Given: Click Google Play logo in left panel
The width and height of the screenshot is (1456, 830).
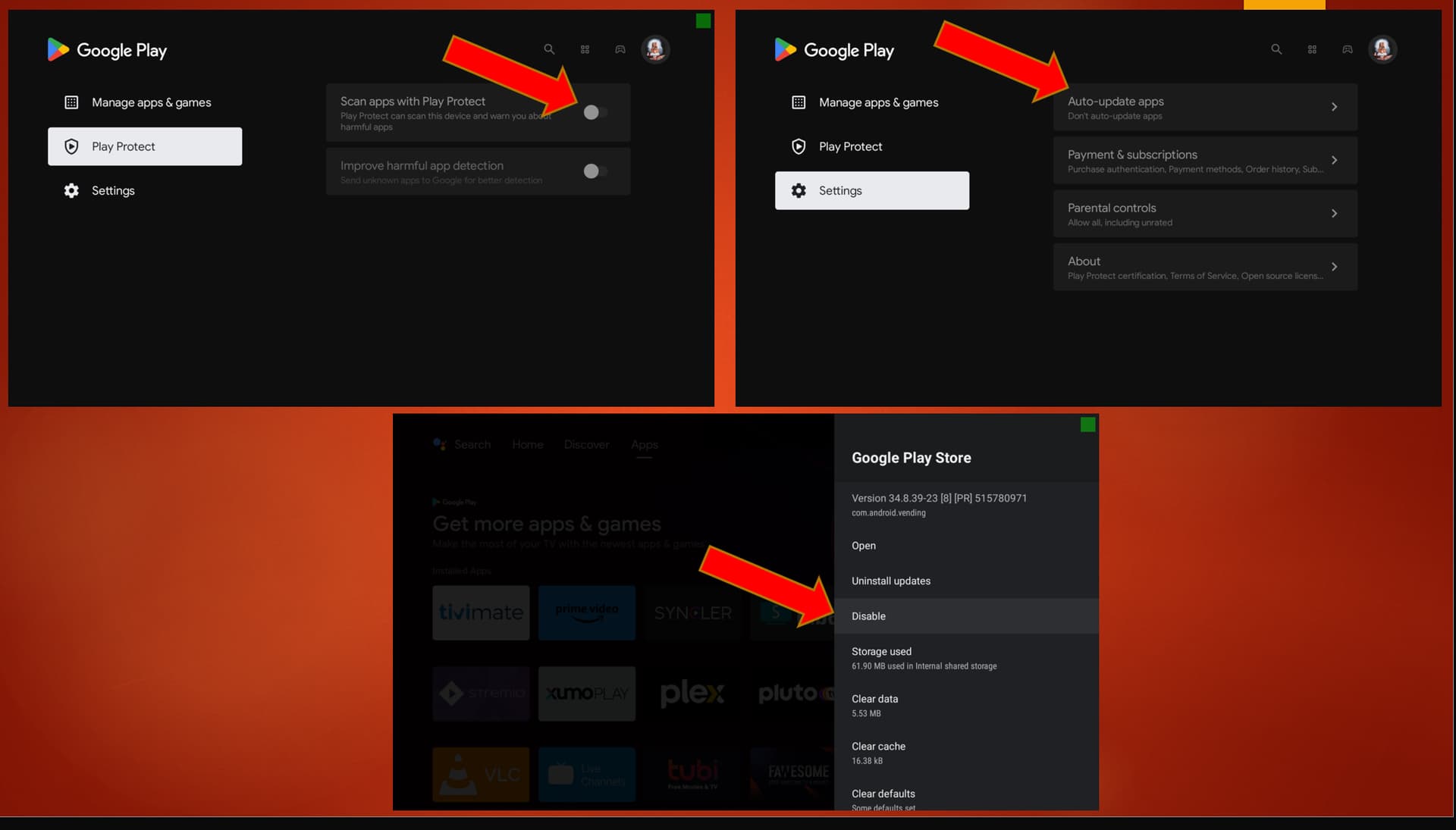Looking at the screenshot, I should point(107,50).
